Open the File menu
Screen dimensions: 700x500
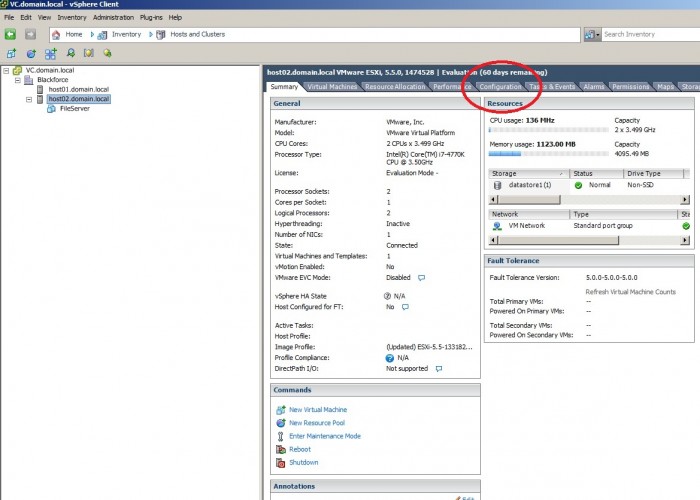coord(9,17)
